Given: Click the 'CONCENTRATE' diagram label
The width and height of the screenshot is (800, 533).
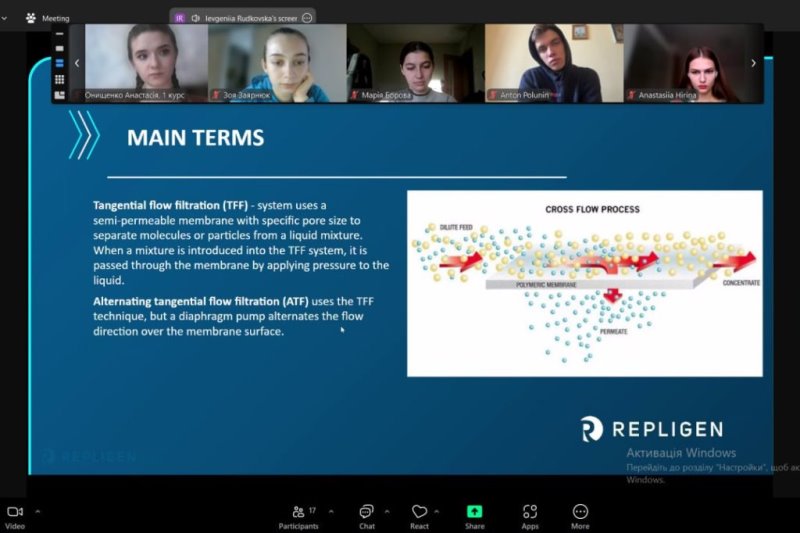Looking at the screenshot, I should pyautogui.click(x=741, y=283).
